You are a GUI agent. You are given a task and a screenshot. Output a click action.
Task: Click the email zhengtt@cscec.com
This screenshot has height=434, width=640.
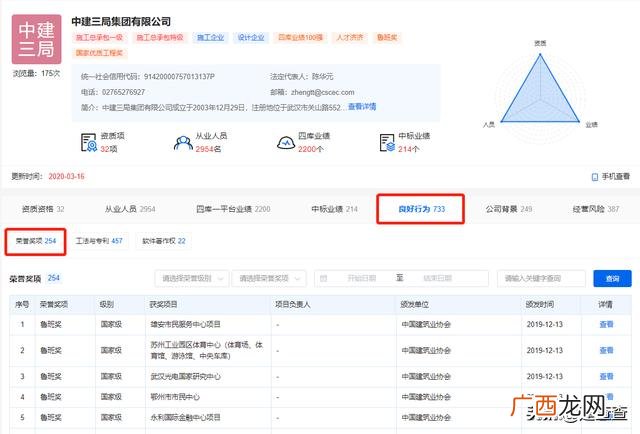click(x=322, y=92)
